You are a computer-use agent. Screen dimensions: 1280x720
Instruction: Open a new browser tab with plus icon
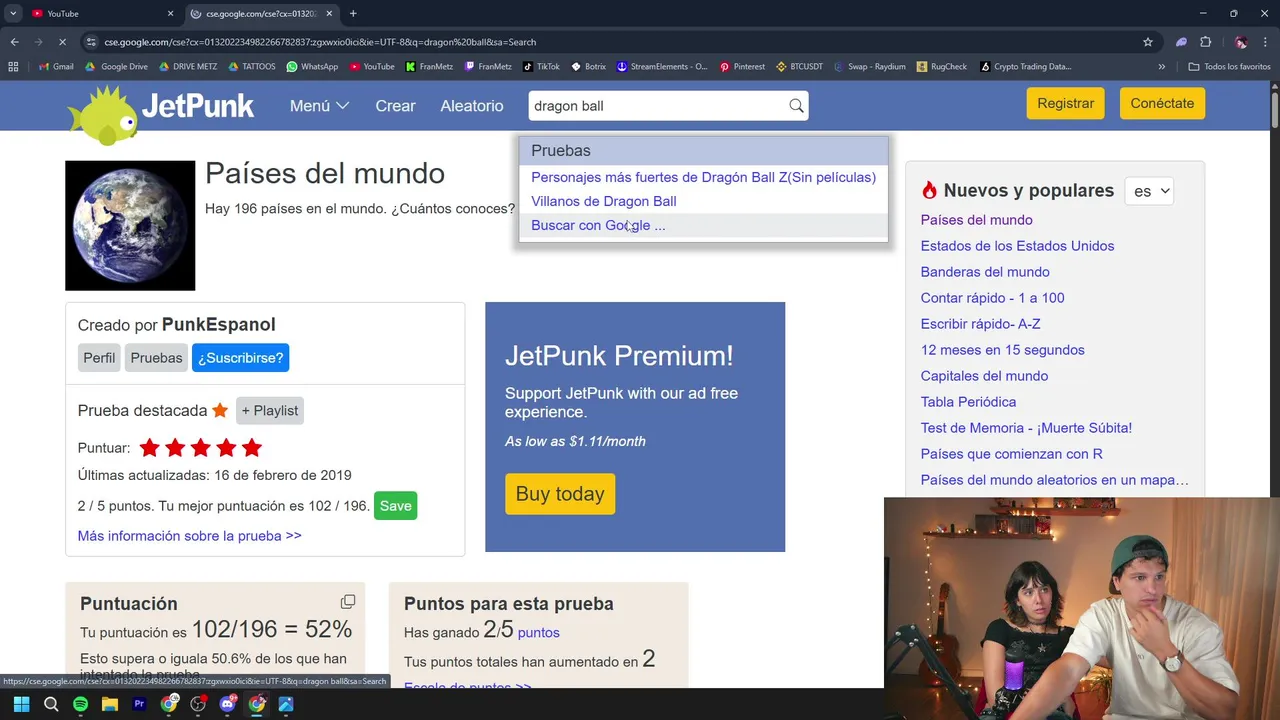coord(353,13)
